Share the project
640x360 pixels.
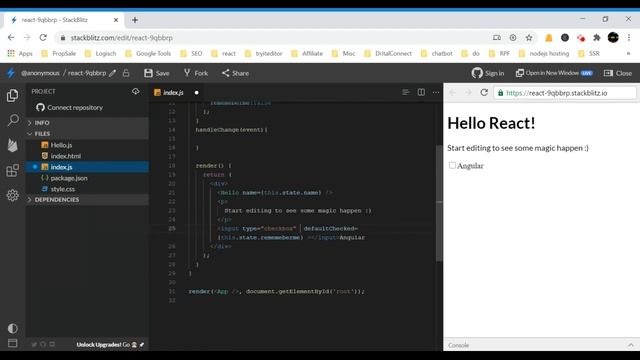236,73
